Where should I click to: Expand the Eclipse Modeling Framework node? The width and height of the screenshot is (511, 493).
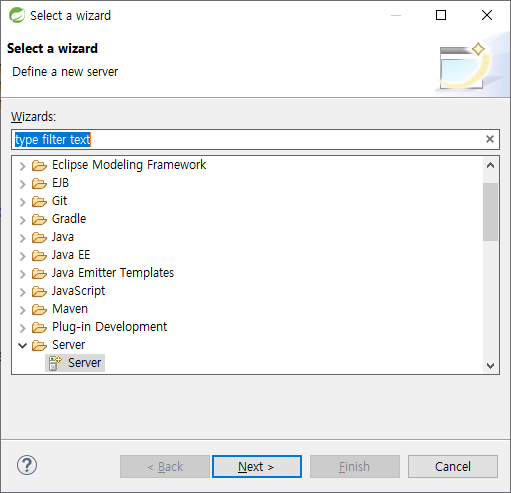tap(22, 166)
